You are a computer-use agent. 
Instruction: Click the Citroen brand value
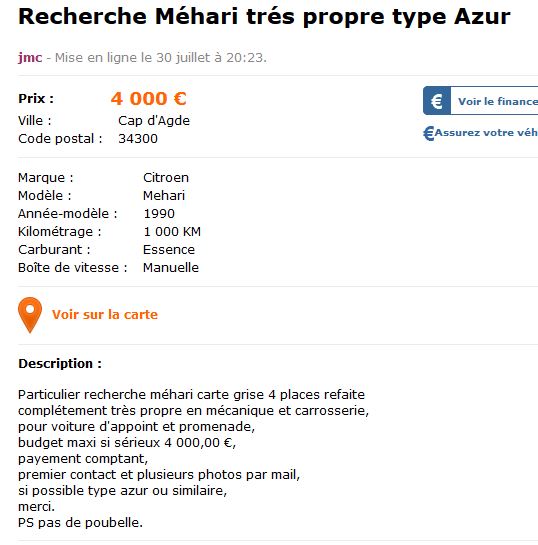point(166,178)
